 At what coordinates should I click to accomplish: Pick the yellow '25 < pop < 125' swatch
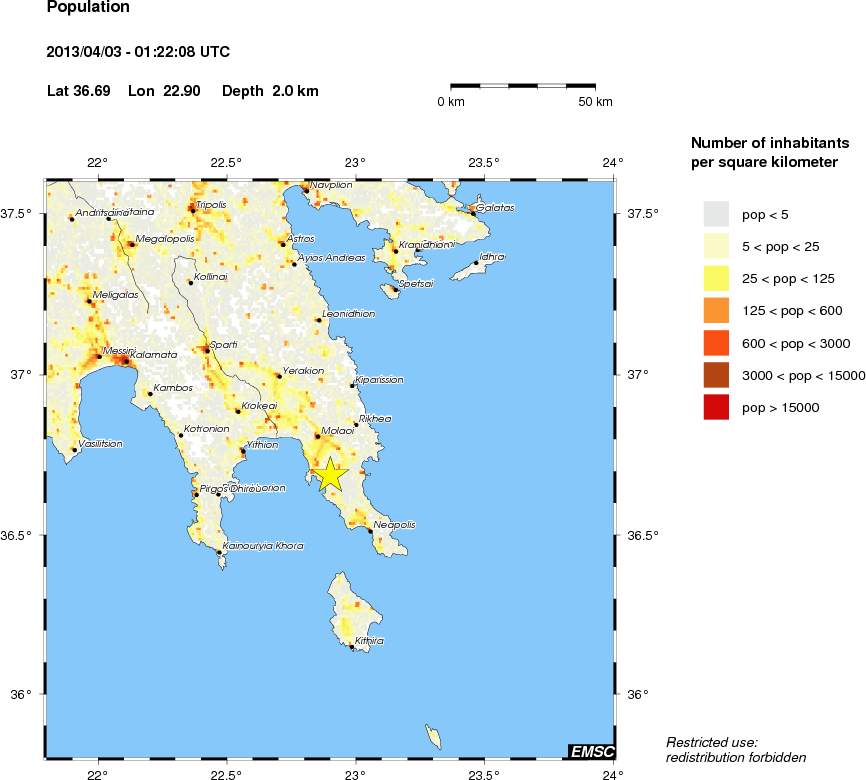[x=716, y=278]
